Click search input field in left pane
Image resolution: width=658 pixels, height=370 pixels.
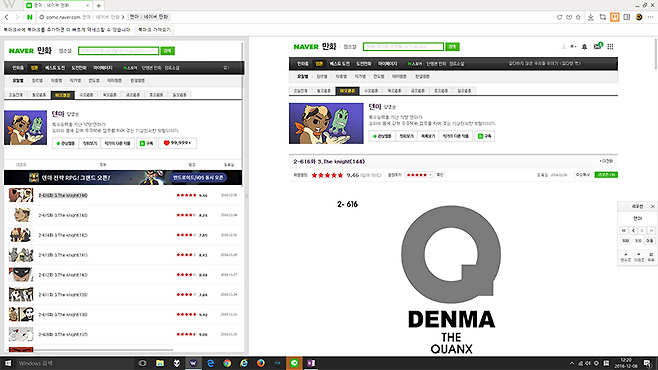coord(118,51)
